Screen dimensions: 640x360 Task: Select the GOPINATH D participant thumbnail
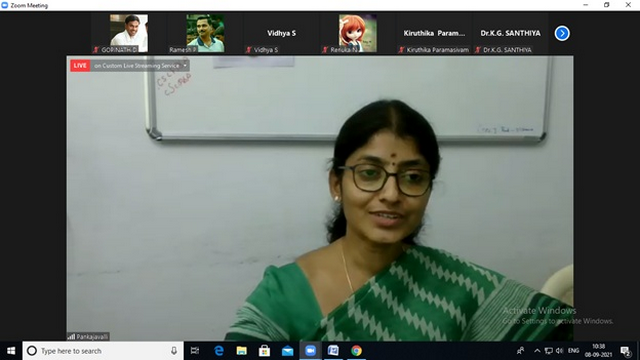click(129, 33)
